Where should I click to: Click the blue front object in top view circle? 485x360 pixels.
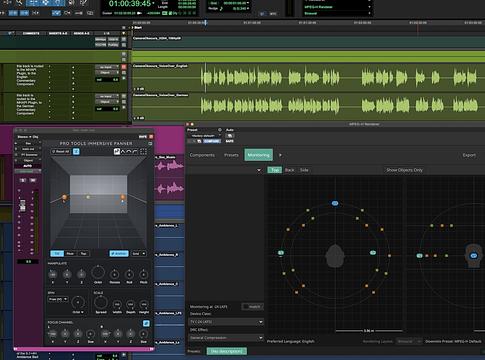point(335,203)
